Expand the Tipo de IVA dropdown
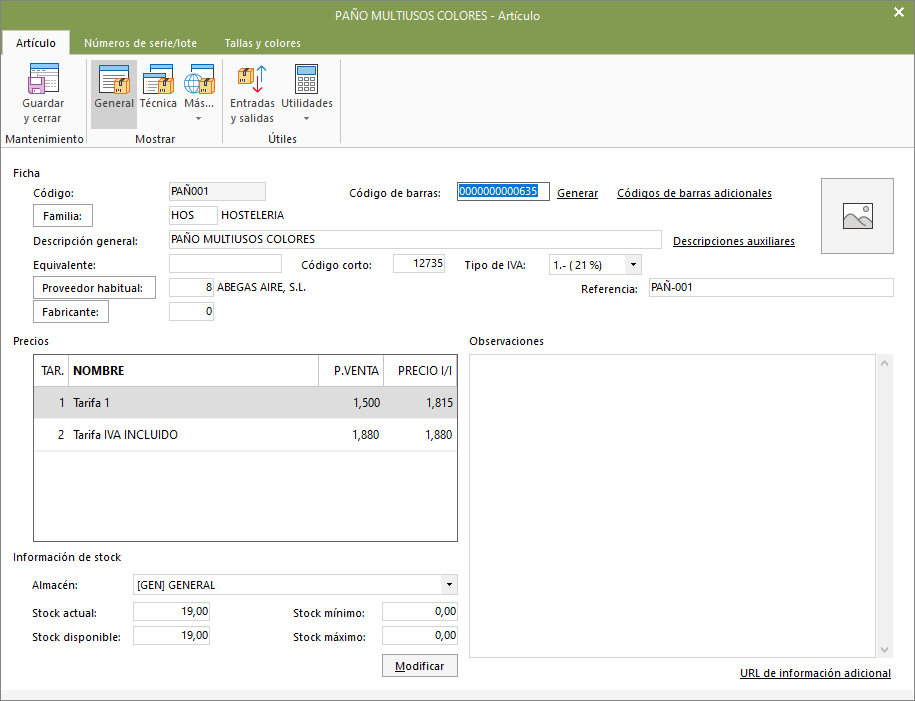 (633, 265)
